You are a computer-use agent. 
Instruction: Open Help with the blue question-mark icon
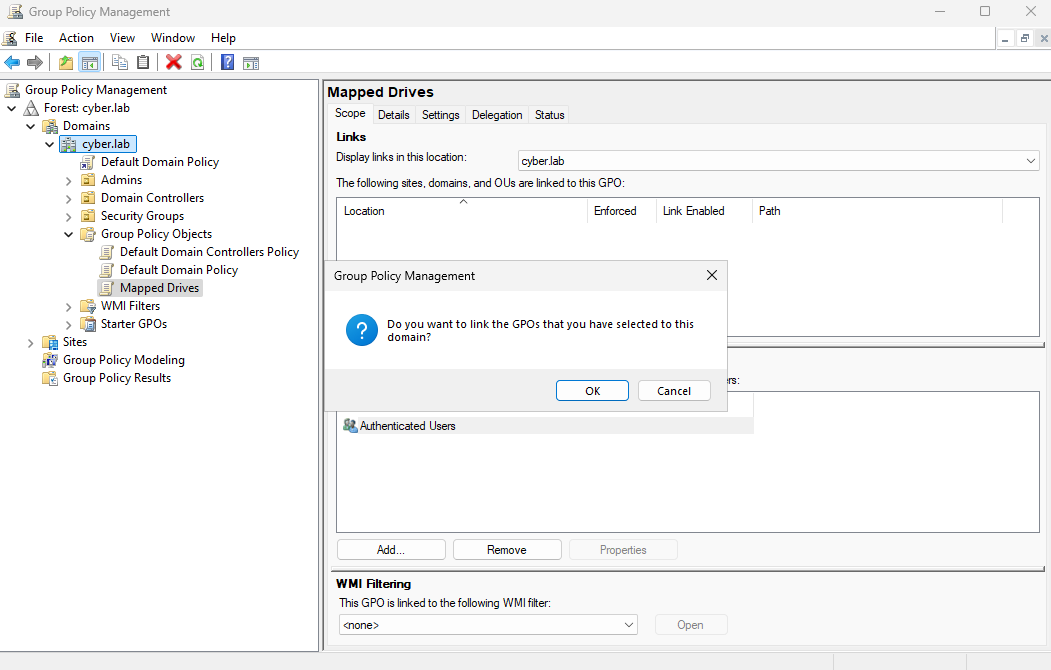point(227,63)
